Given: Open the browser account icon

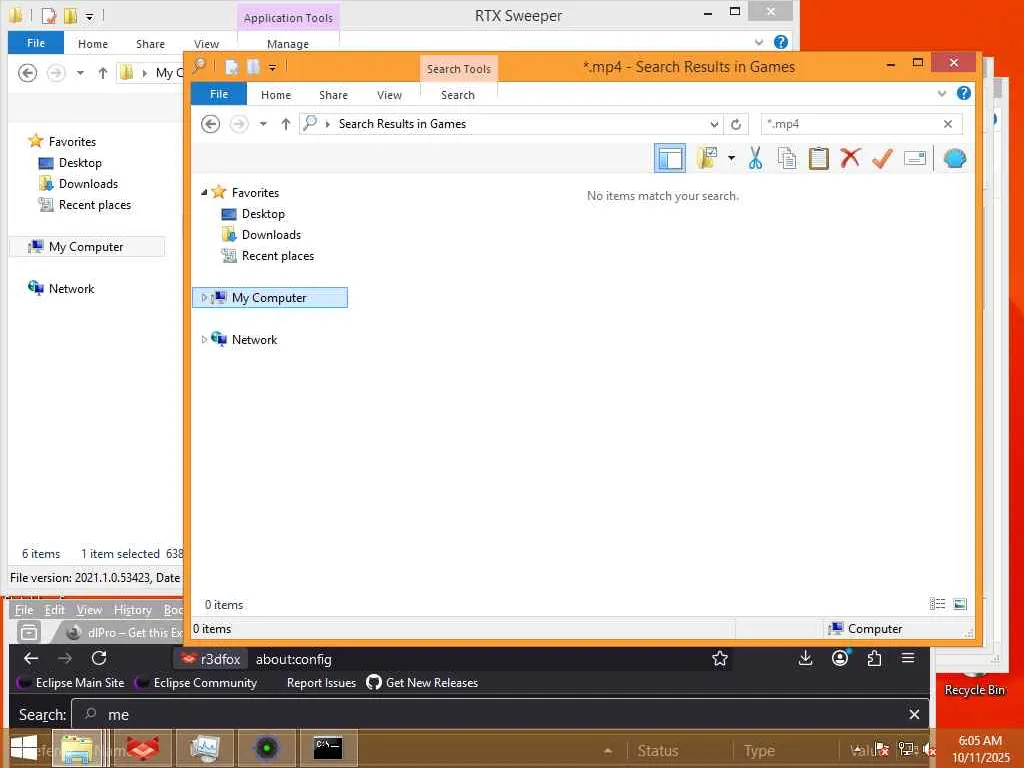Looking at the screenshot, I should (840, 658).
